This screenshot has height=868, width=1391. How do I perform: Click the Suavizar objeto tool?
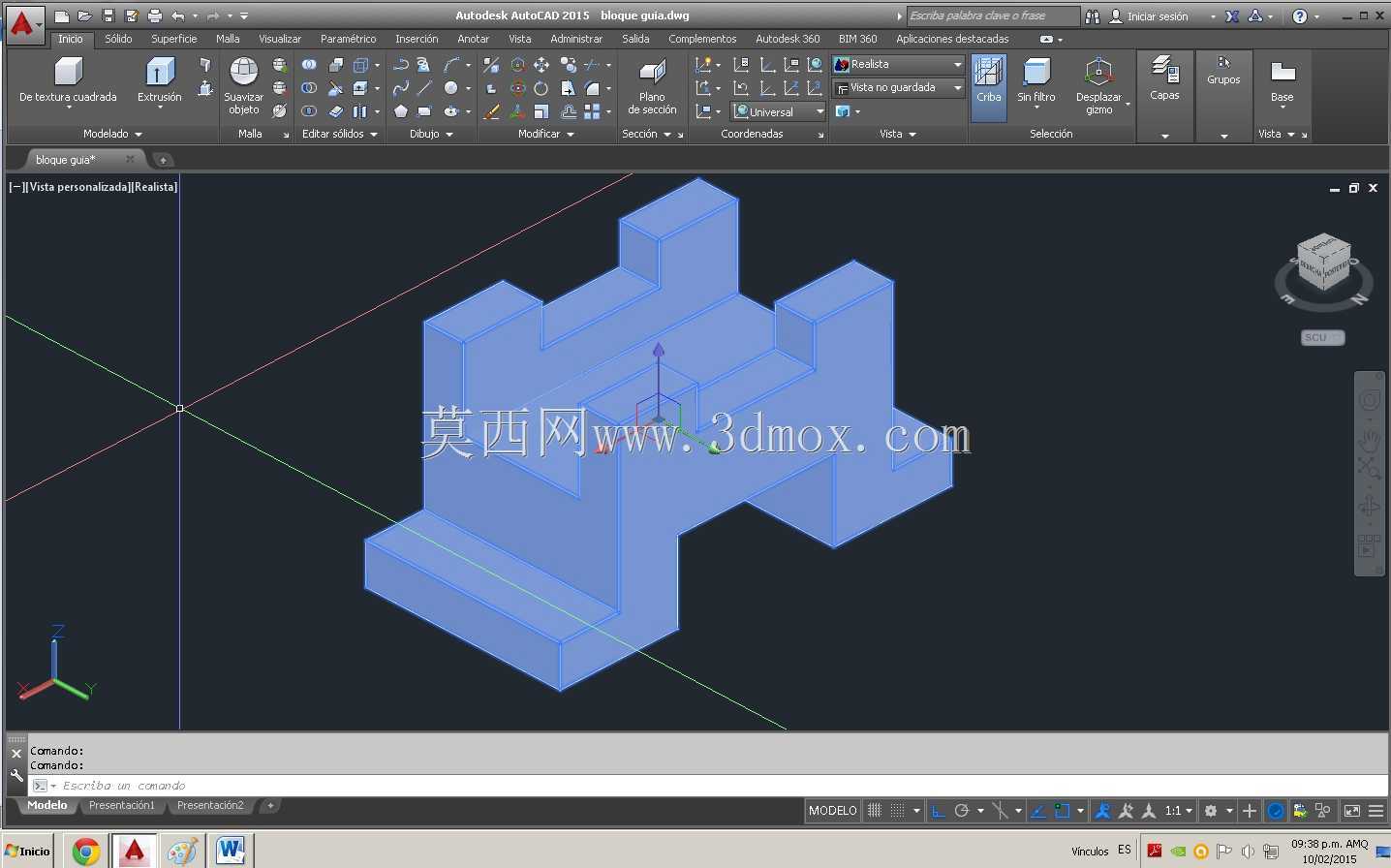243,85
